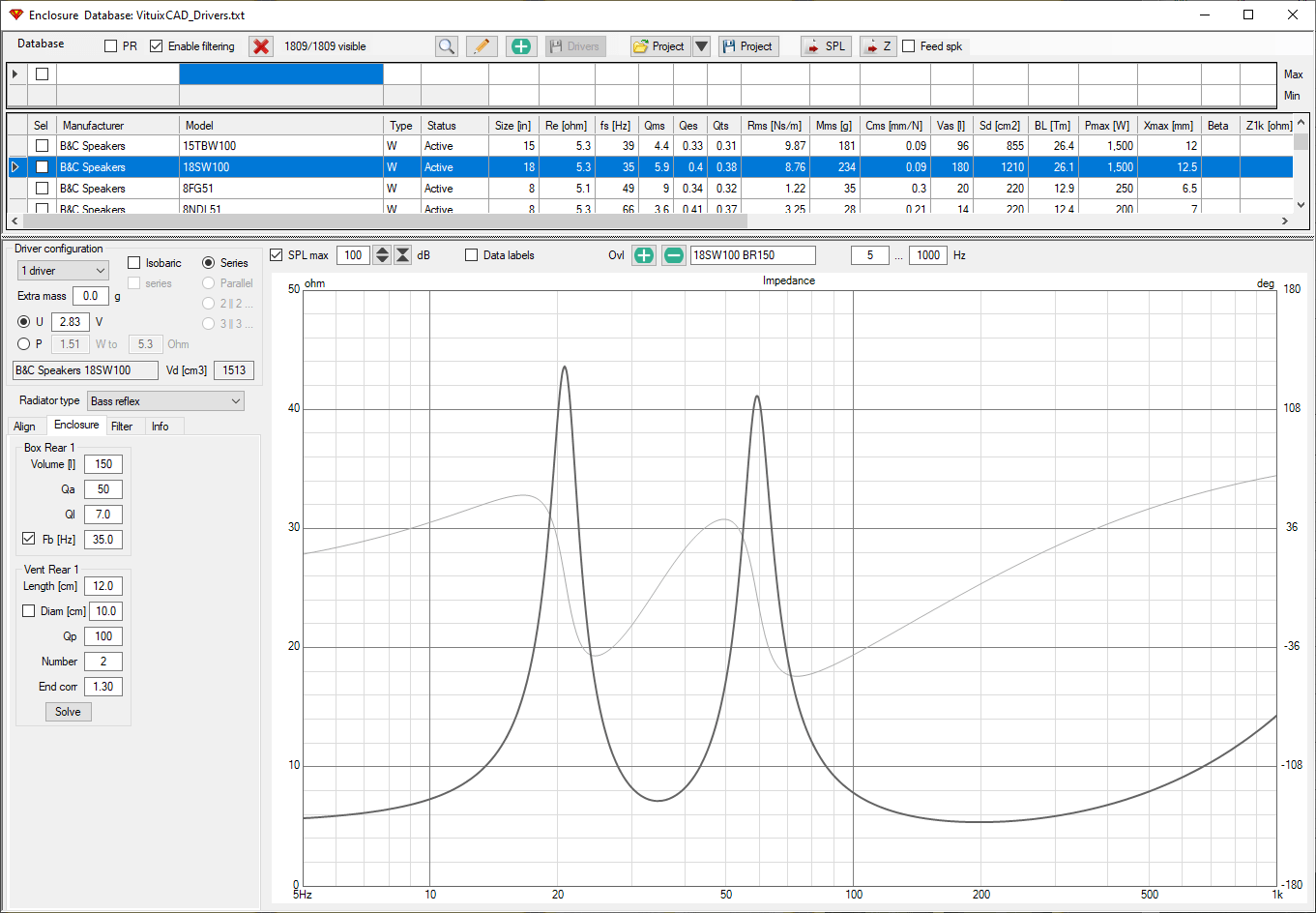1316x913 pixels.
Task: Click the blue Model filter cell in Max row
Action: 281,74
